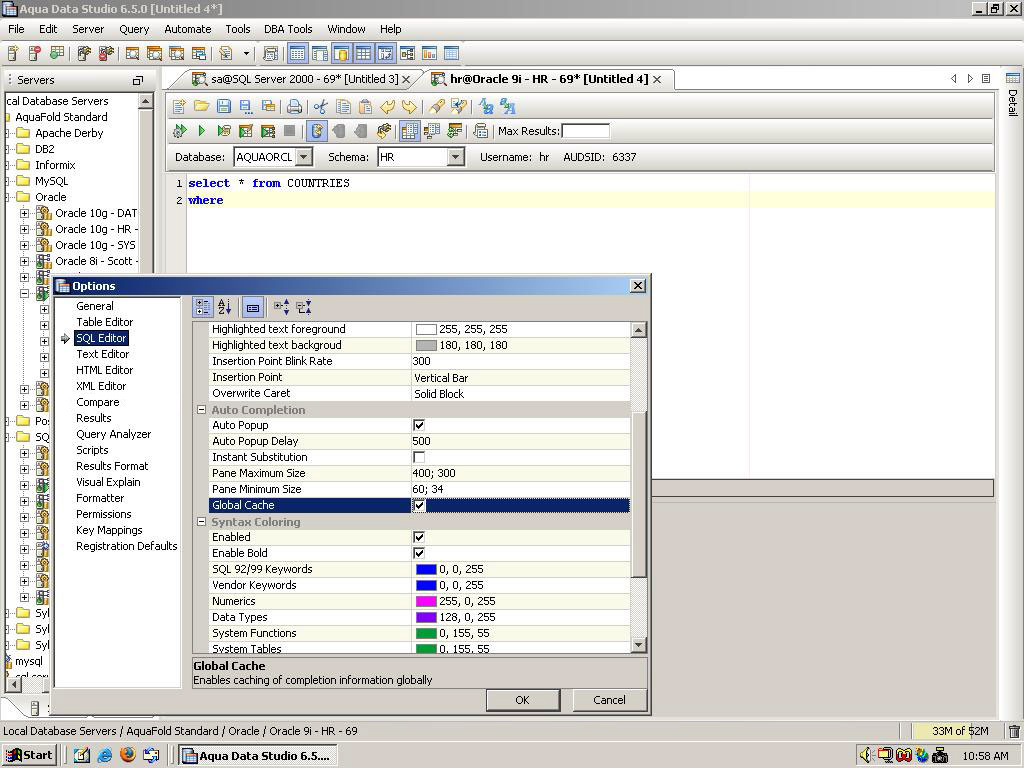Click the Copy pages icon

343,106
